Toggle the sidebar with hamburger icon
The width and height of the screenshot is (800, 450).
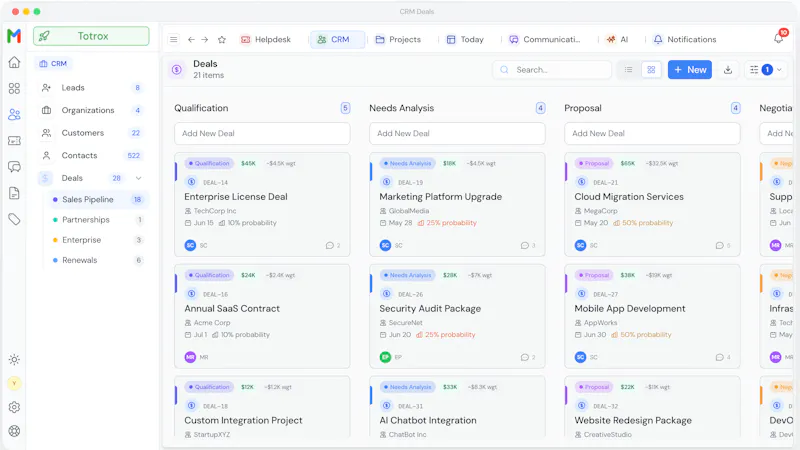174,39
